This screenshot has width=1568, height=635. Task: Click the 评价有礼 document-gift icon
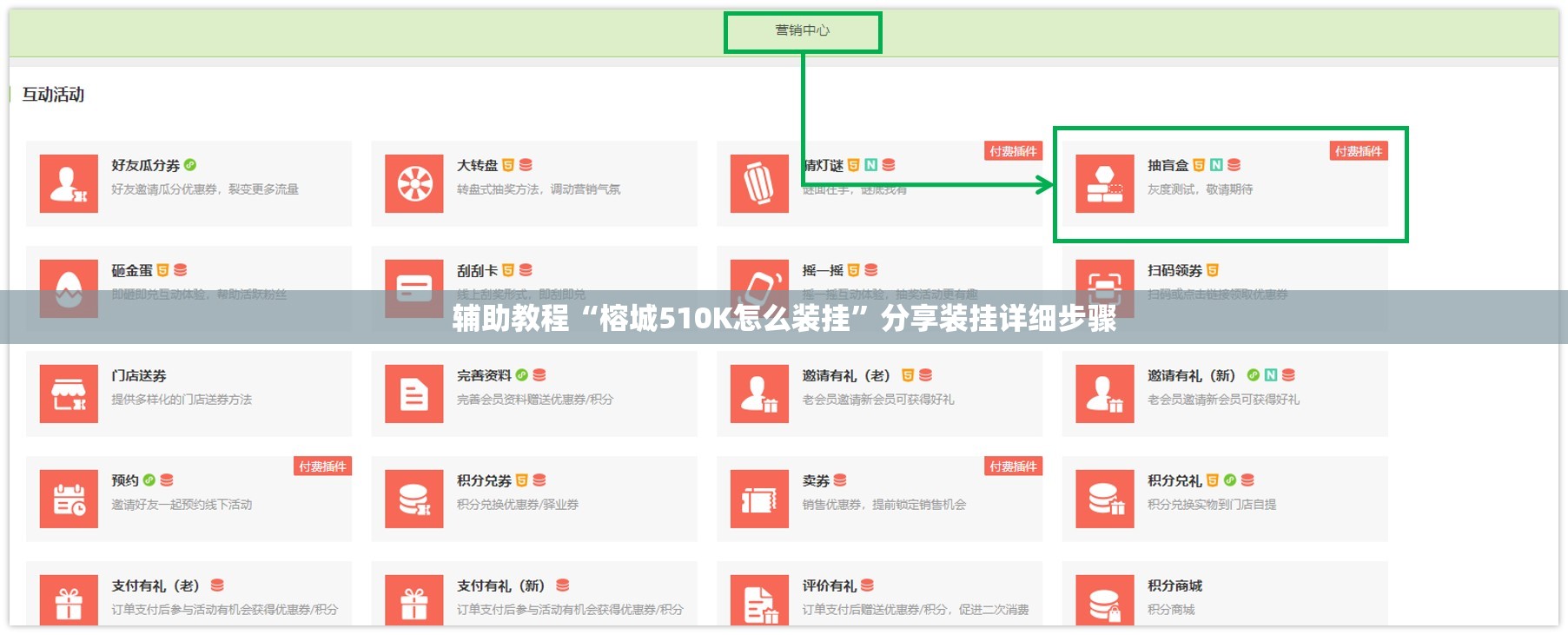(x=759, y=601)
